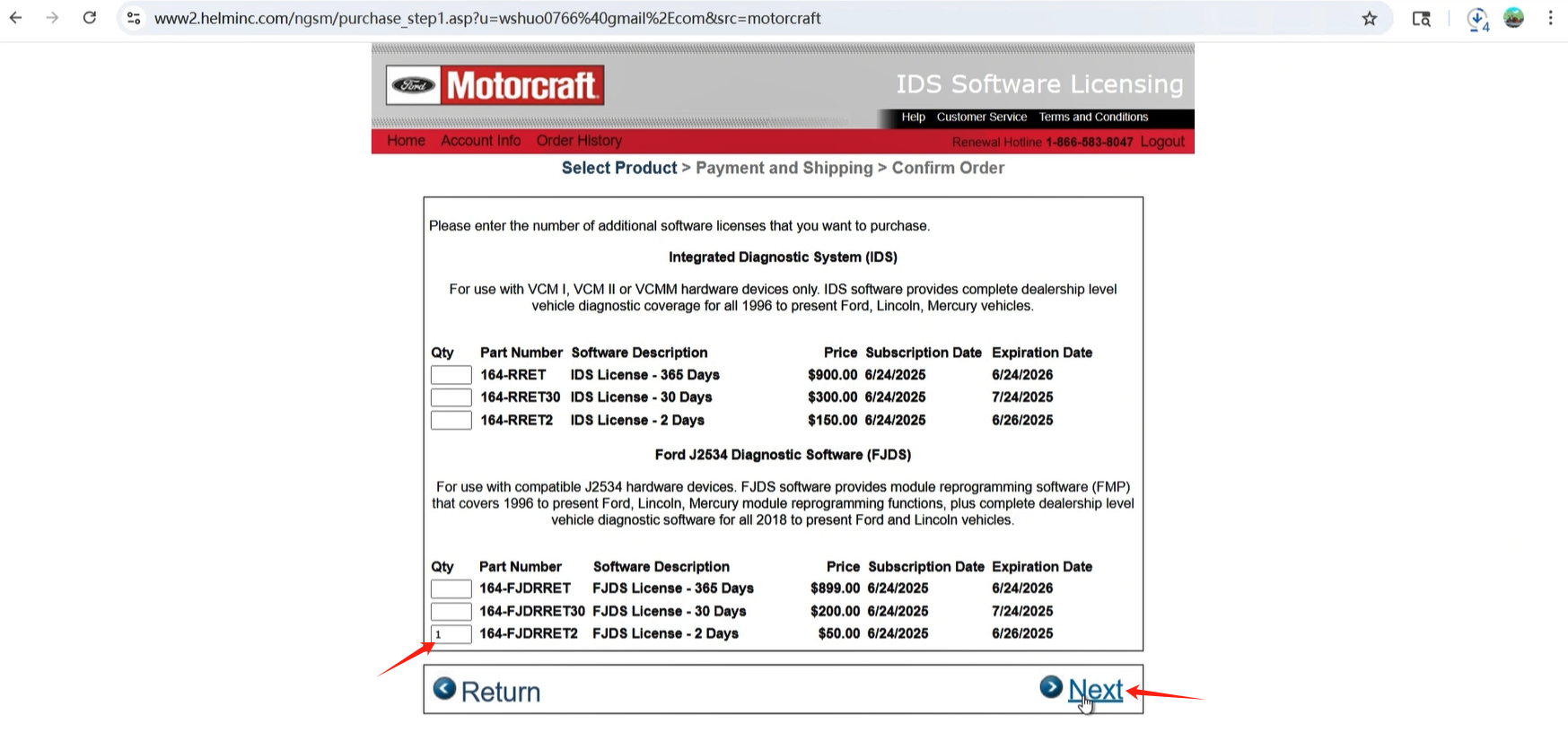Read Terms and Conditions
The image size is (1568, 732).
[1093, 118]
